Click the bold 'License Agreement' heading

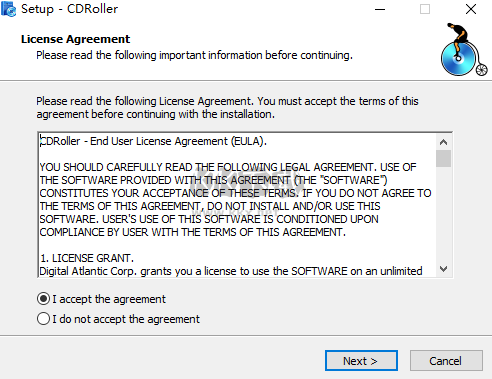tap(75, 39)
